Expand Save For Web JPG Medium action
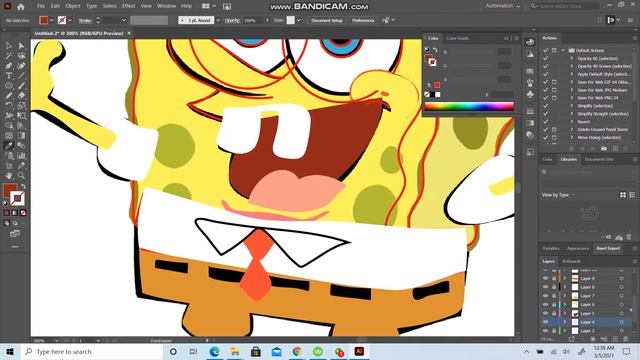The width and height of the screenshot is (640, 360). (571, 90)
